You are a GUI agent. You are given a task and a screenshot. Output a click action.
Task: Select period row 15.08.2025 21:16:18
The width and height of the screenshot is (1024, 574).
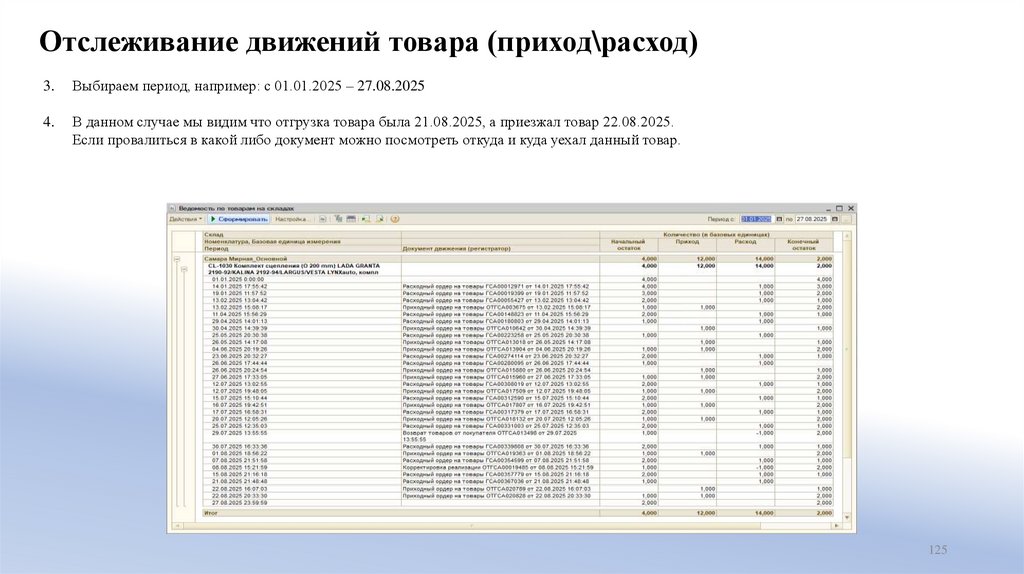coord(519,474)
